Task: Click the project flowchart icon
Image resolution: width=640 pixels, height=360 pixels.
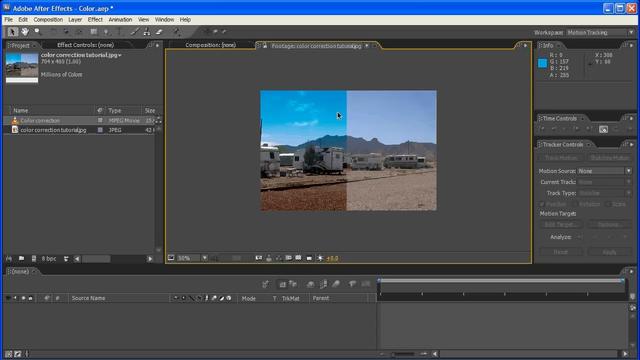Action: [158, 120]
